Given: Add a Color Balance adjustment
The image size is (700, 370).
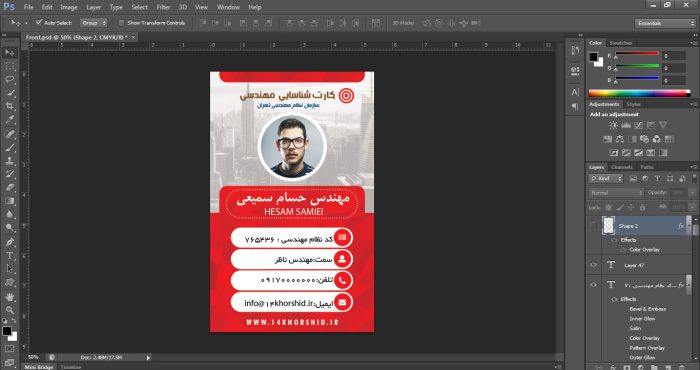Looking at the screenshot, I should (x=620, y=139).
